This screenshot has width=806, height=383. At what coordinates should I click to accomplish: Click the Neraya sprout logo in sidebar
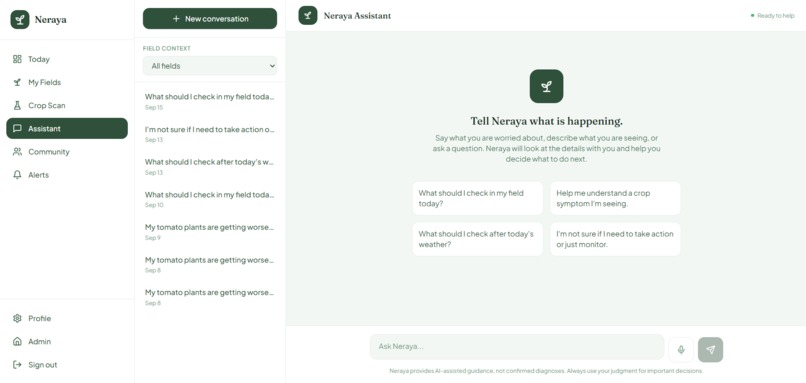[x=20, y=20]
